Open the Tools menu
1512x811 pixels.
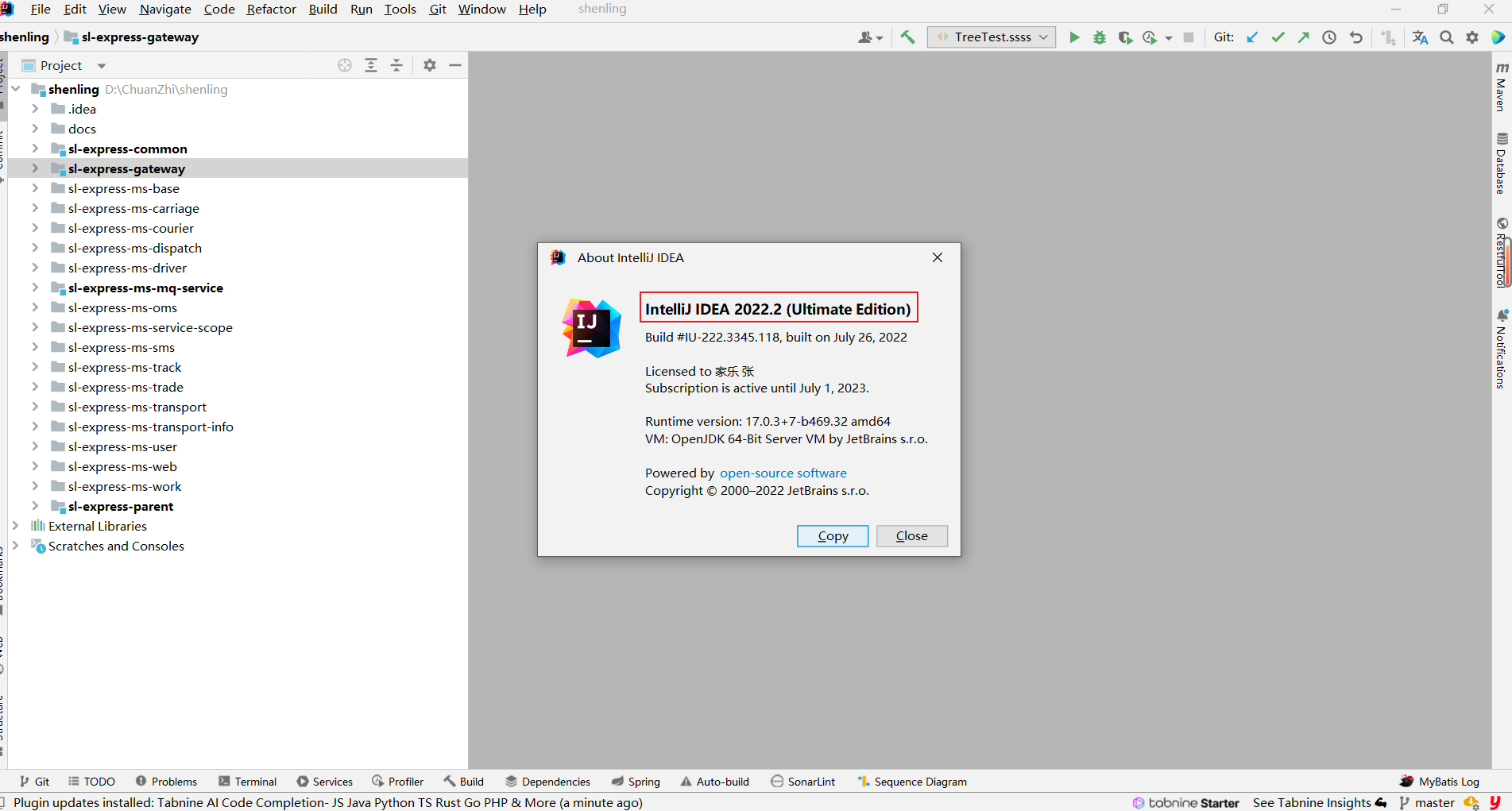pyautogui.click(x=400, y=9)
